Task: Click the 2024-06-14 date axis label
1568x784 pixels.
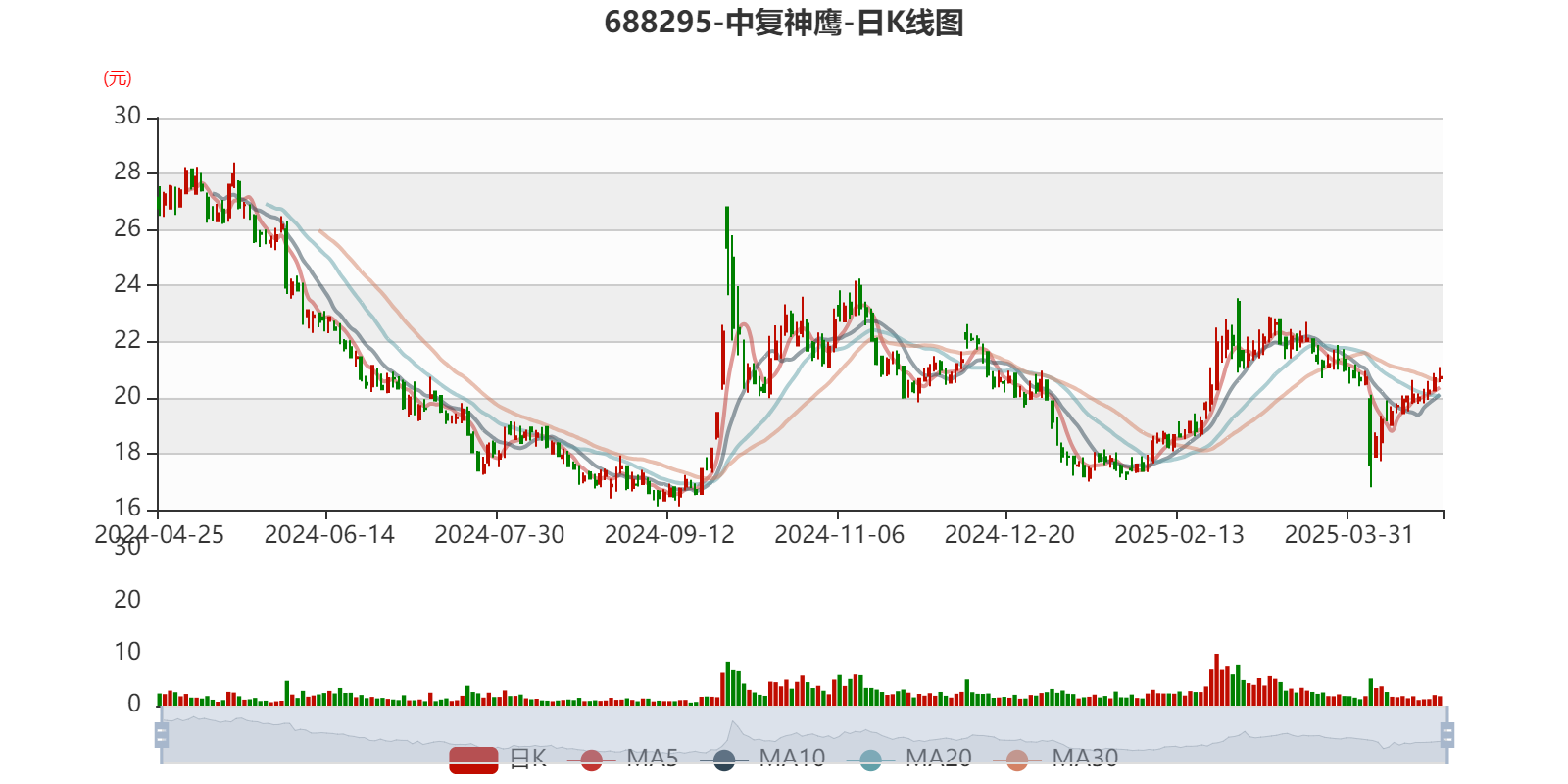Action: (329, 535)
